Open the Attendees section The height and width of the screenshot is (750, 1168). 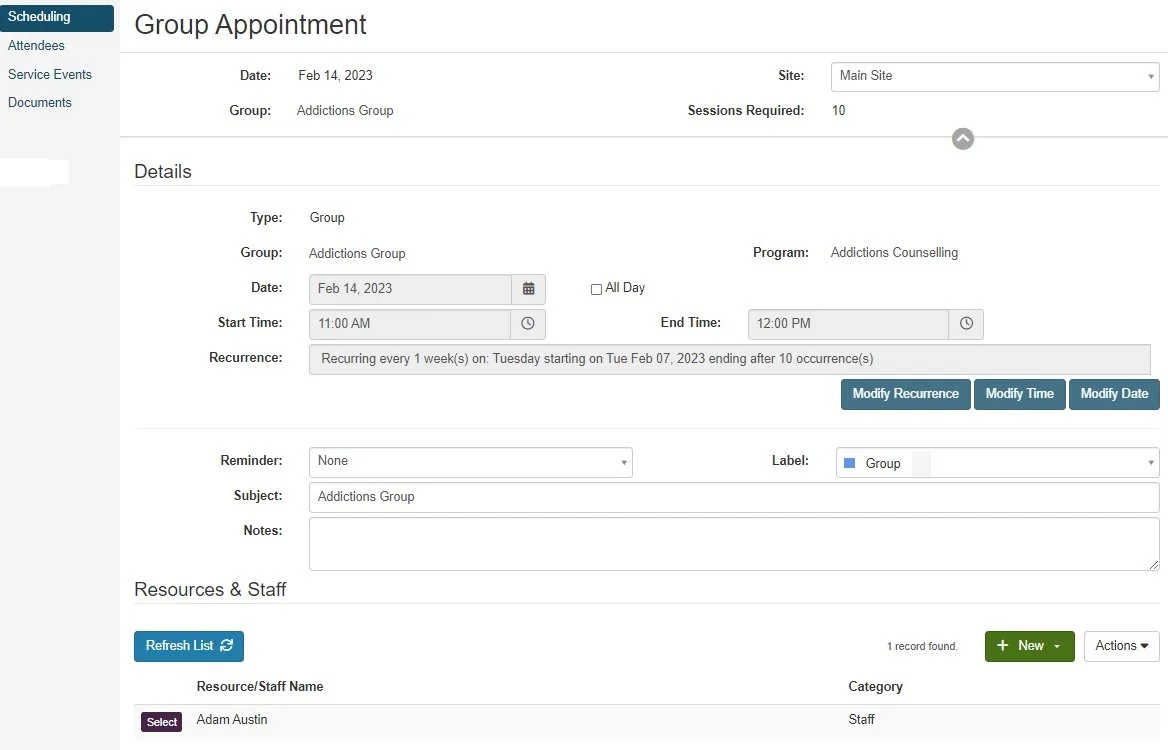point(36,45)
